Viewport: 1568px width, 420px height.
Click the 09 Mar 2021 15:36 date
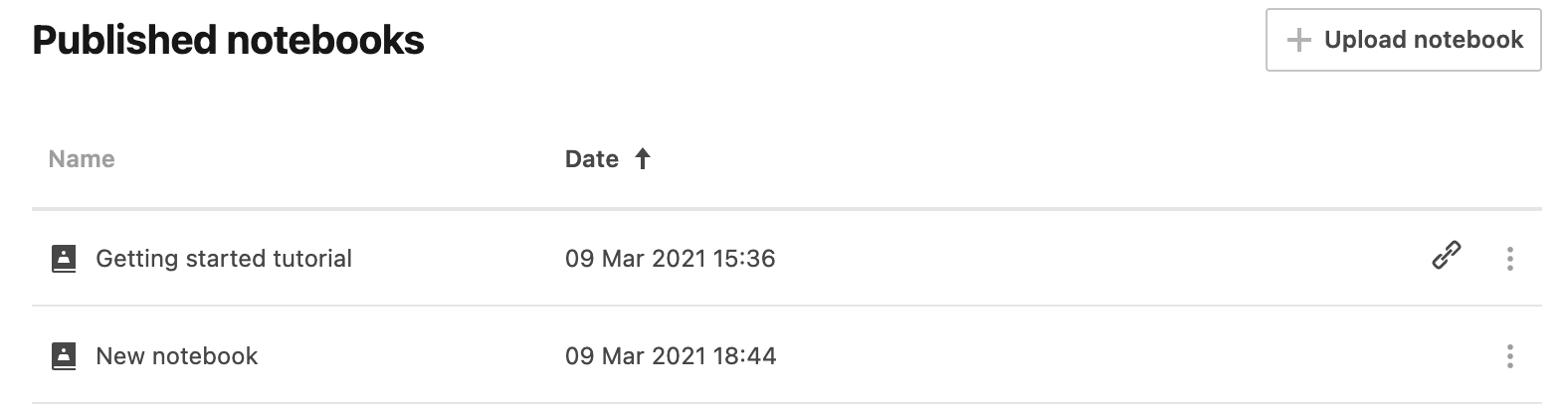[670, 259]
